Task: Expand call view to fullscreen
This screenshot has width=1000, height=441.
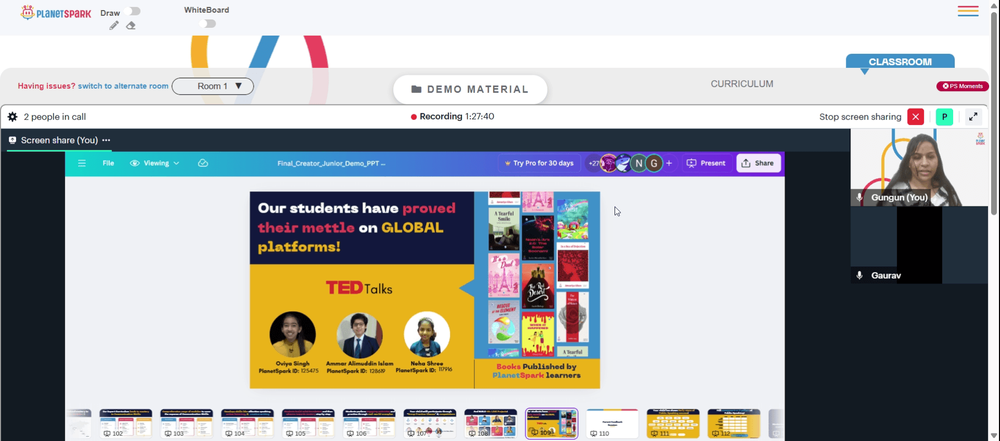Action: 973,117
